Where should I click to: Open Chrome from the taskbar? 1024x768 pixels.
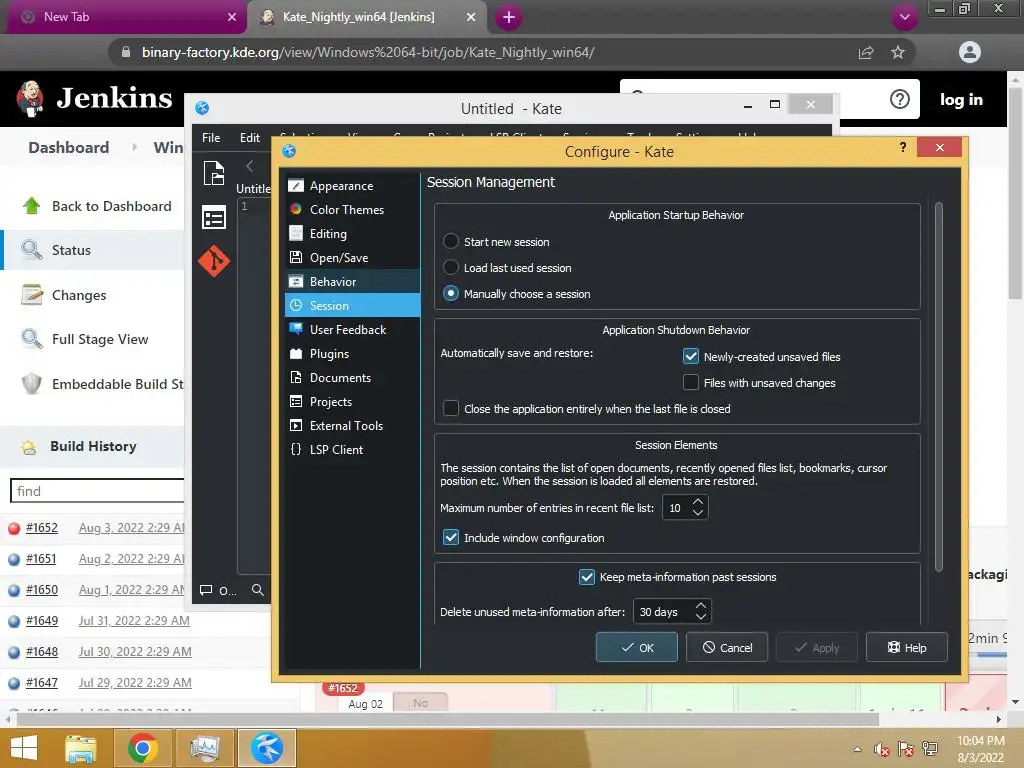click(142, 748)
